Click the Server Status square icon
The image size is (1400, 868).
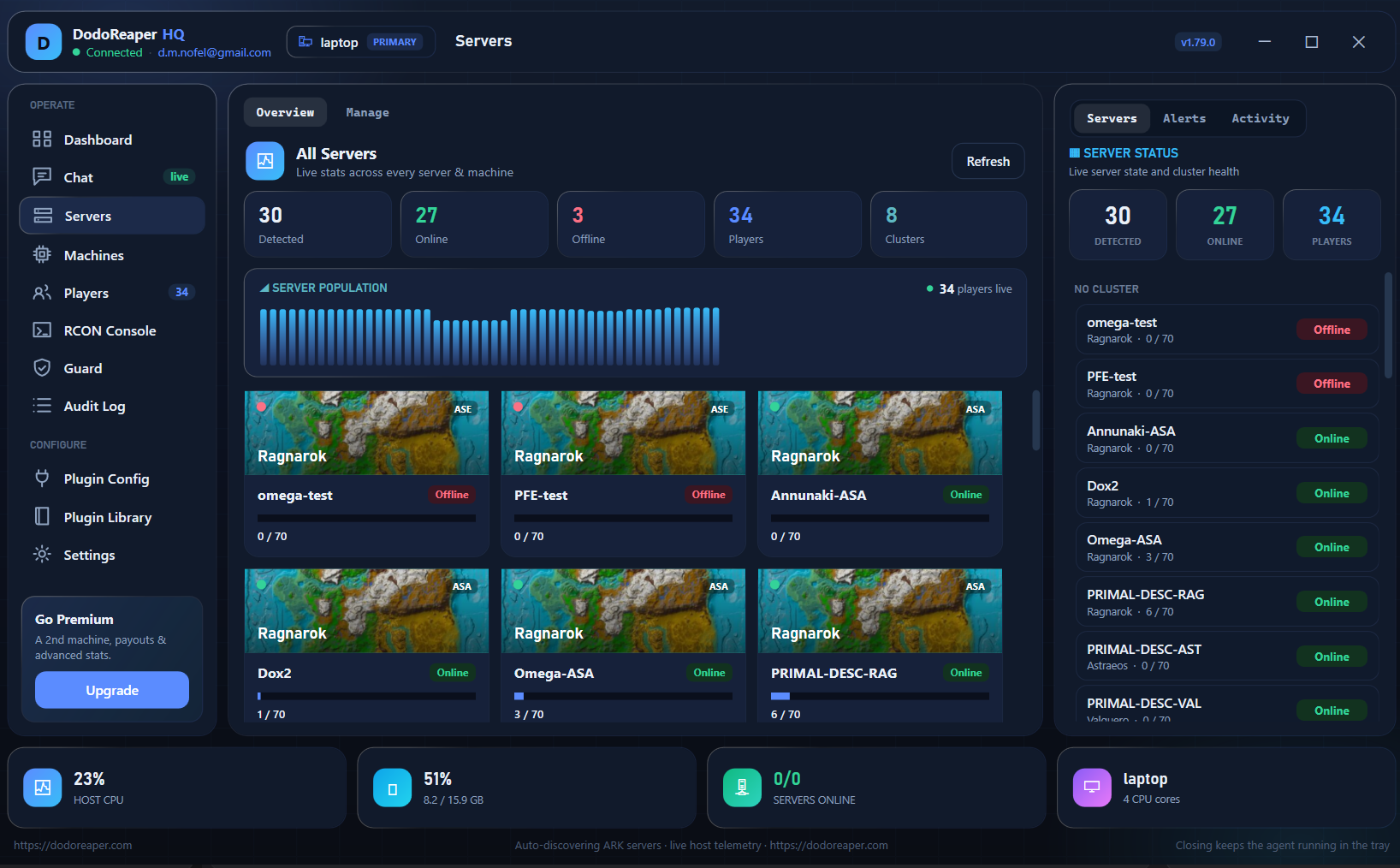[x=1075, y=153]
